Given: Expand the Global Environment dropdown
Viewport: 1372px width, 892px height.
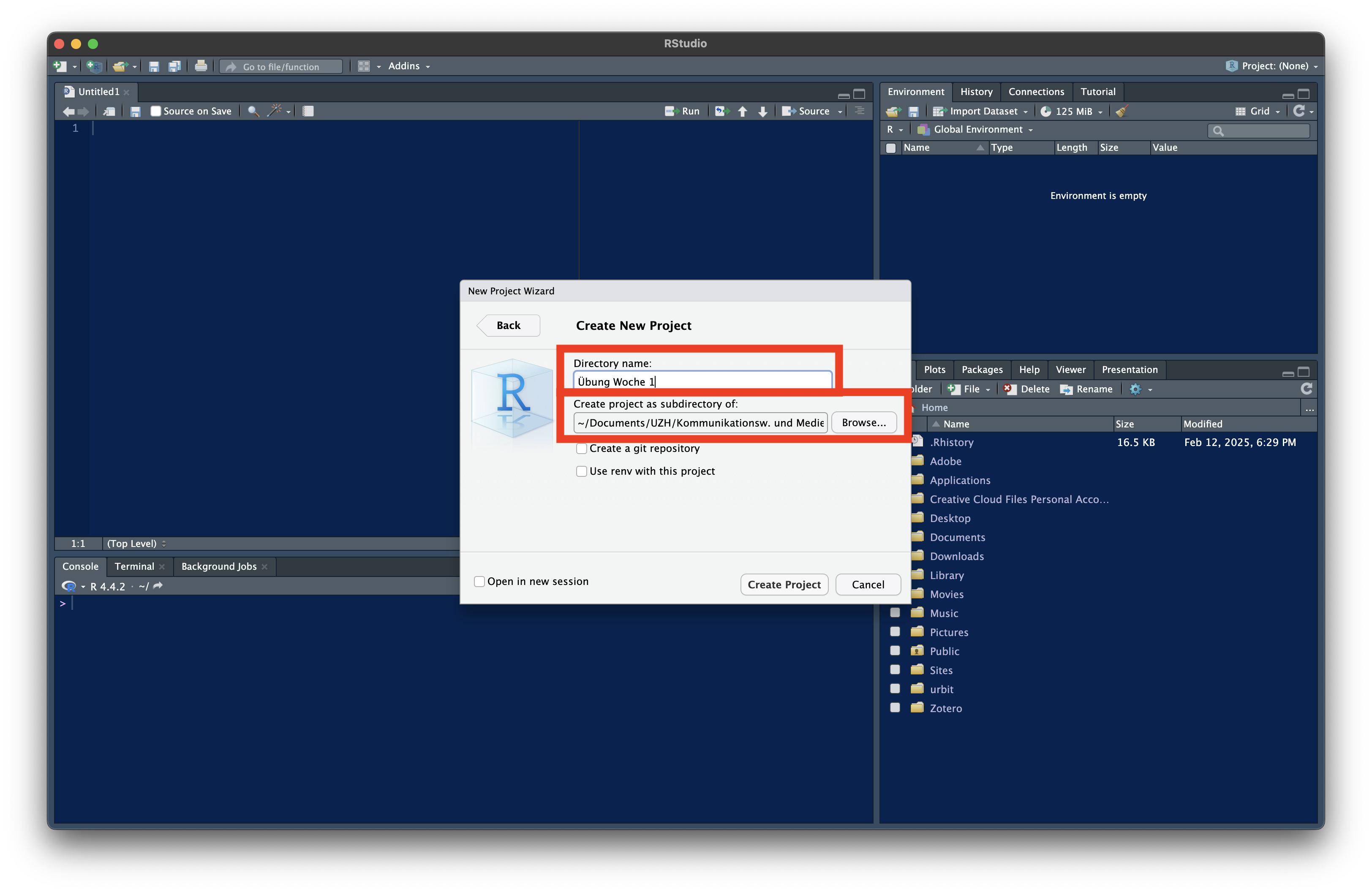Looking at the screenshot, I should point(975,130).
